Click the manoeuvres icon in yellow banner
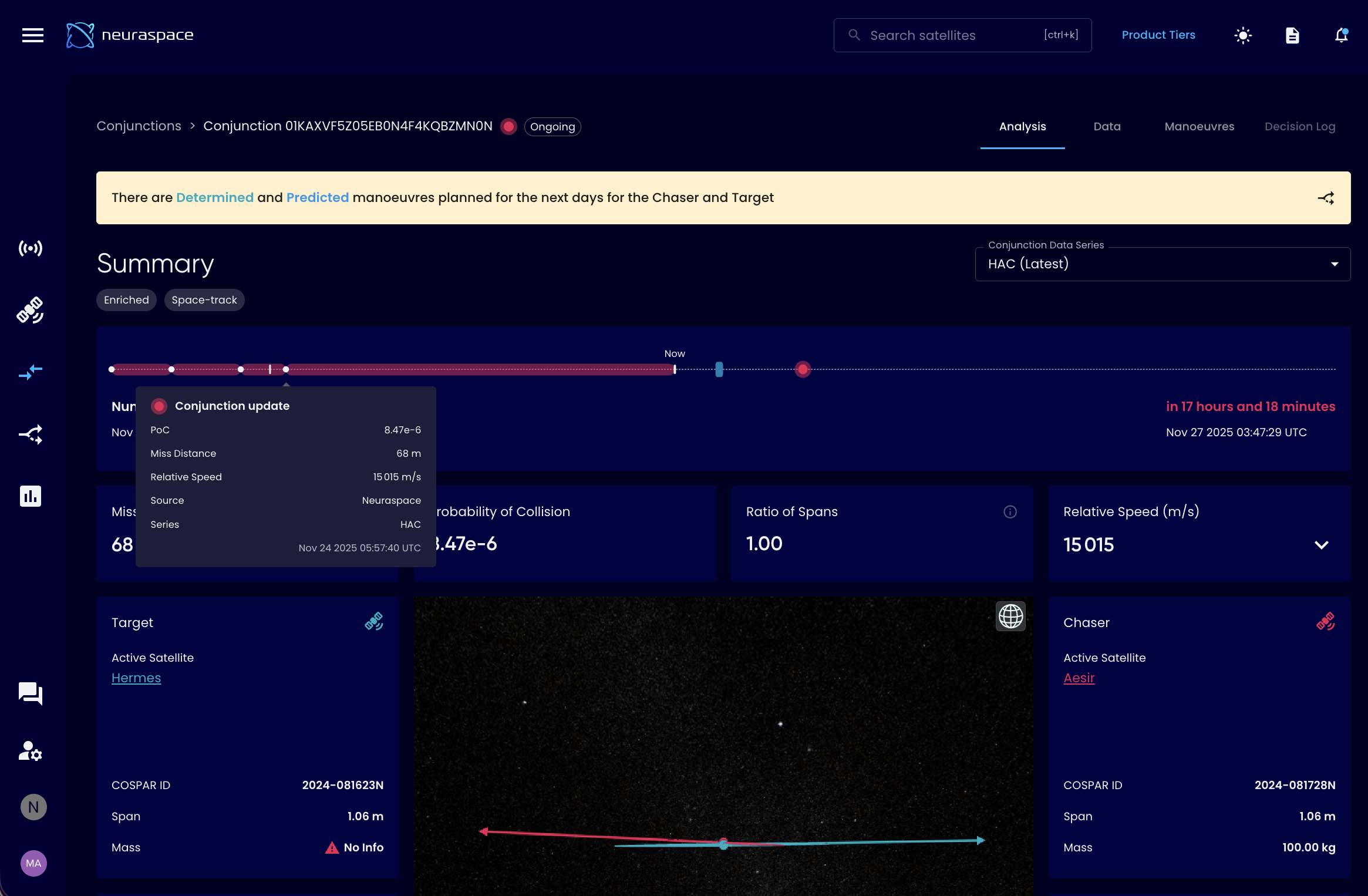 tap(1326, 198)
